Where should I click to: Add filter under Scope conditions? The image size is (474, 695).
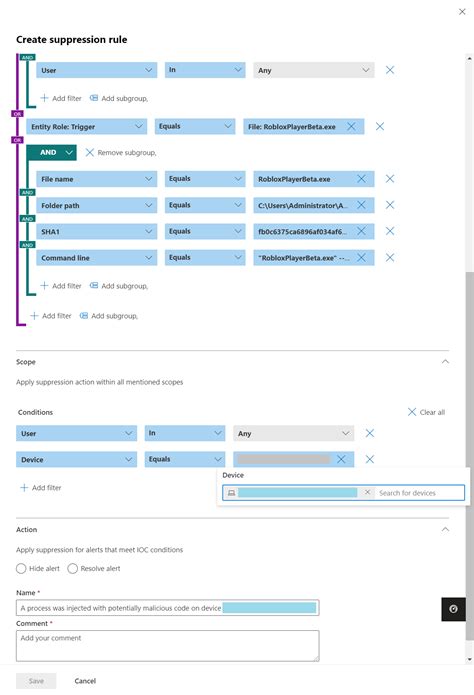click(x=41, y=488)
